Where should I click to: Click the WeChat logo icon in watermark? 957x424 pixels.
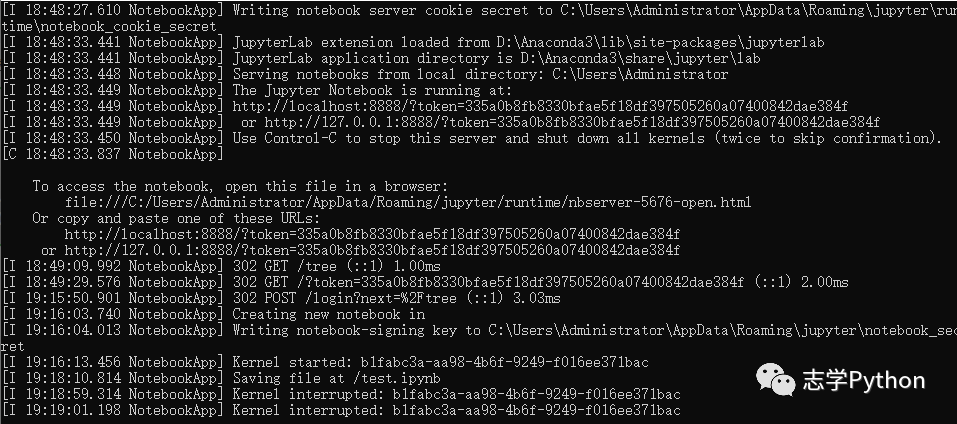pyautogui.click(x=776, y=379)
